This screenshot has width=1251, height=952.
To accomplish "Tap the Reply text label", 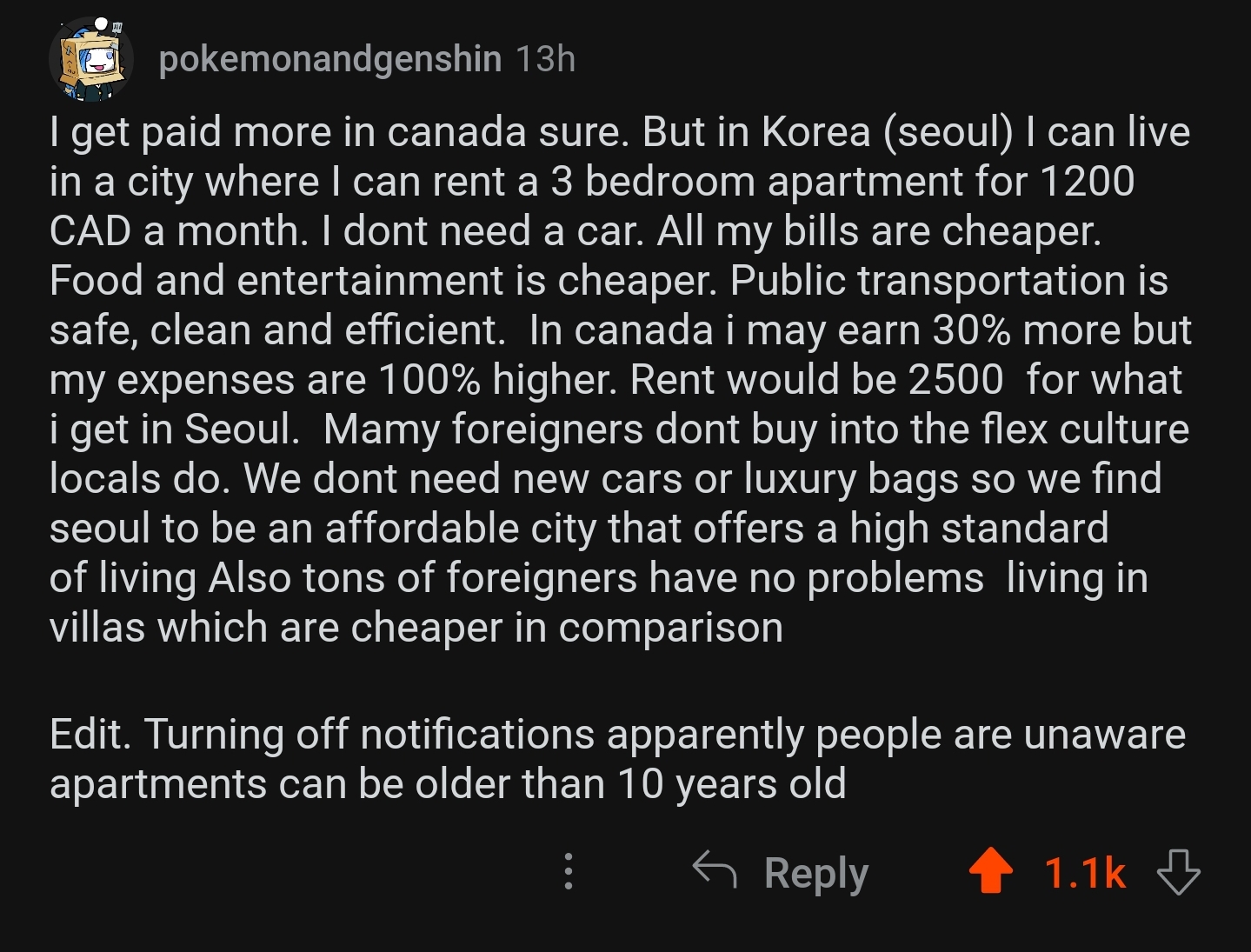I will click(815, 872).
